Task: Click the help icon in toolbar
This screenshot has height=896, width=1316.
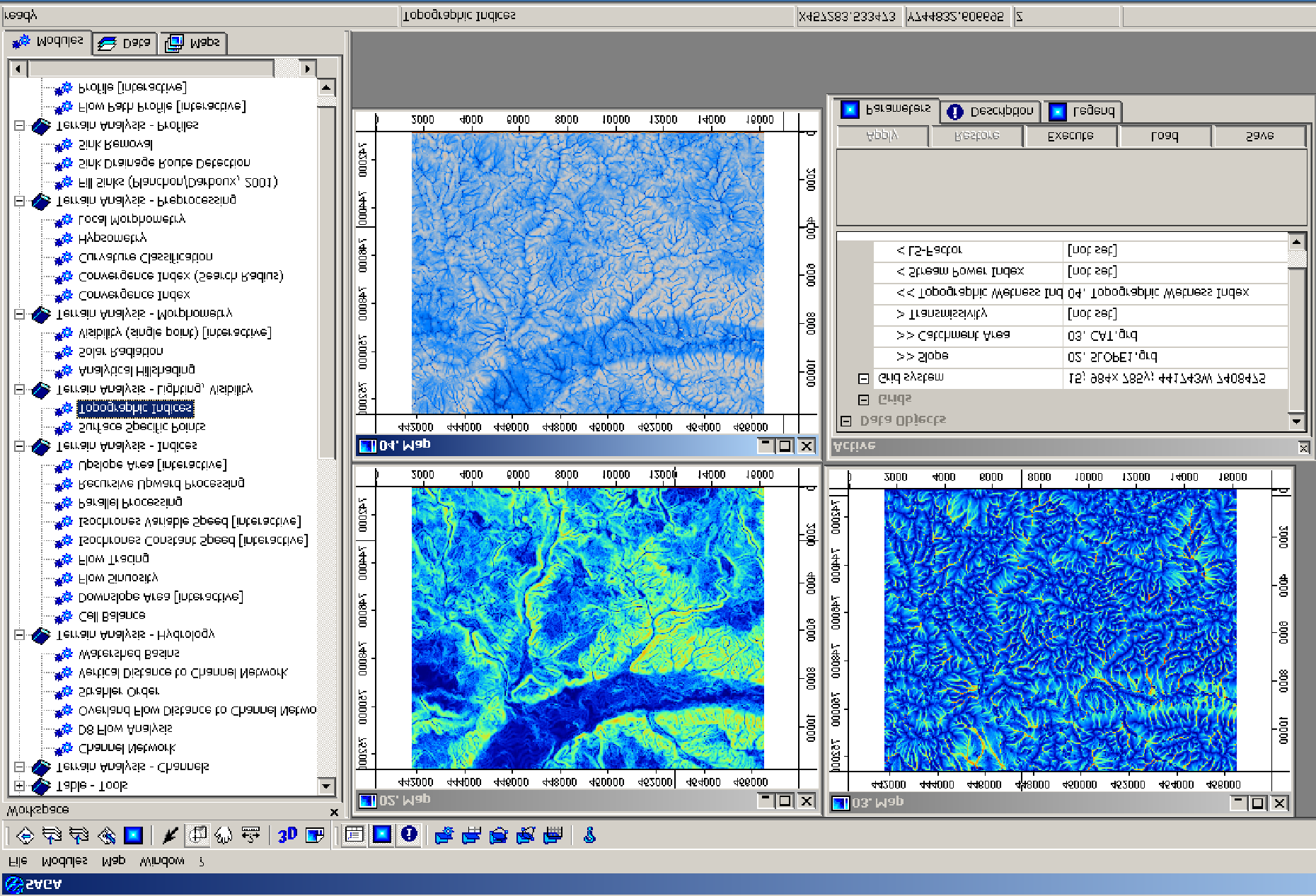Action: pyautogui.click(x=589, y=836)
